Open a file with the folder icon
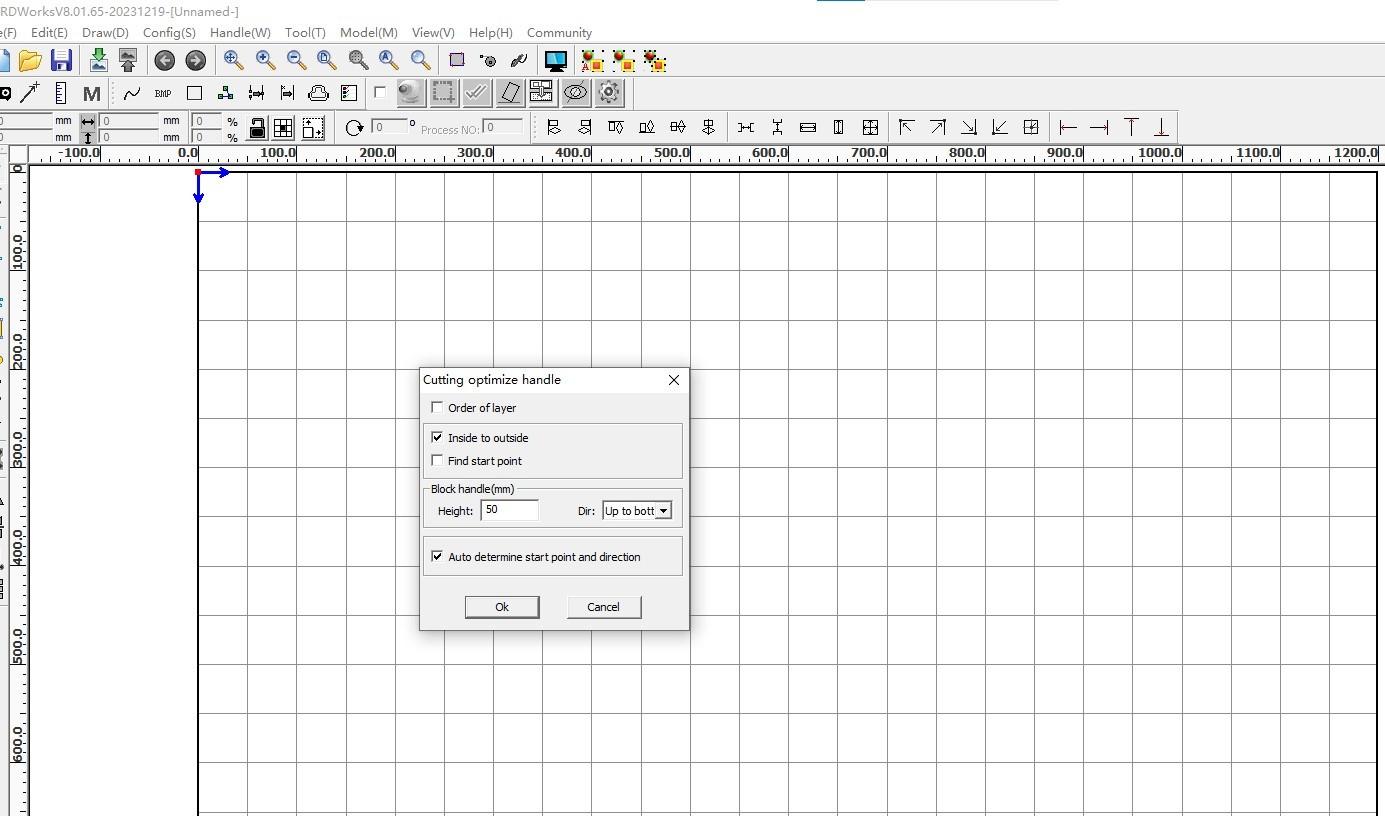 pyautogui.click(x=30, y=61)
